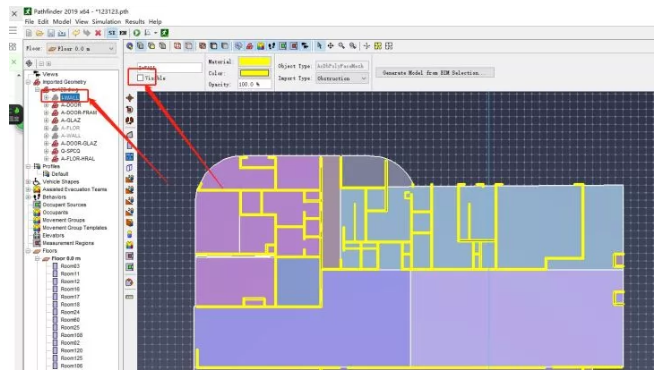Open the Results menu
This screenshot has height=375, width=657.
135,21
